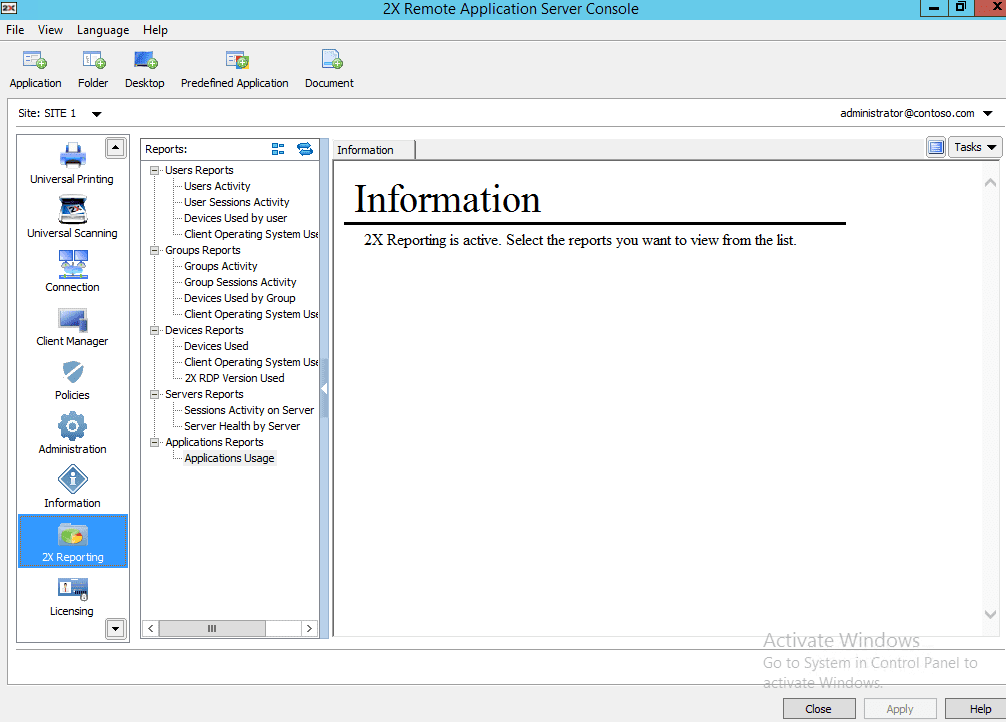1006x722 pixels.
Task: Select the Groups Activity report
Action: click(221, 266)
